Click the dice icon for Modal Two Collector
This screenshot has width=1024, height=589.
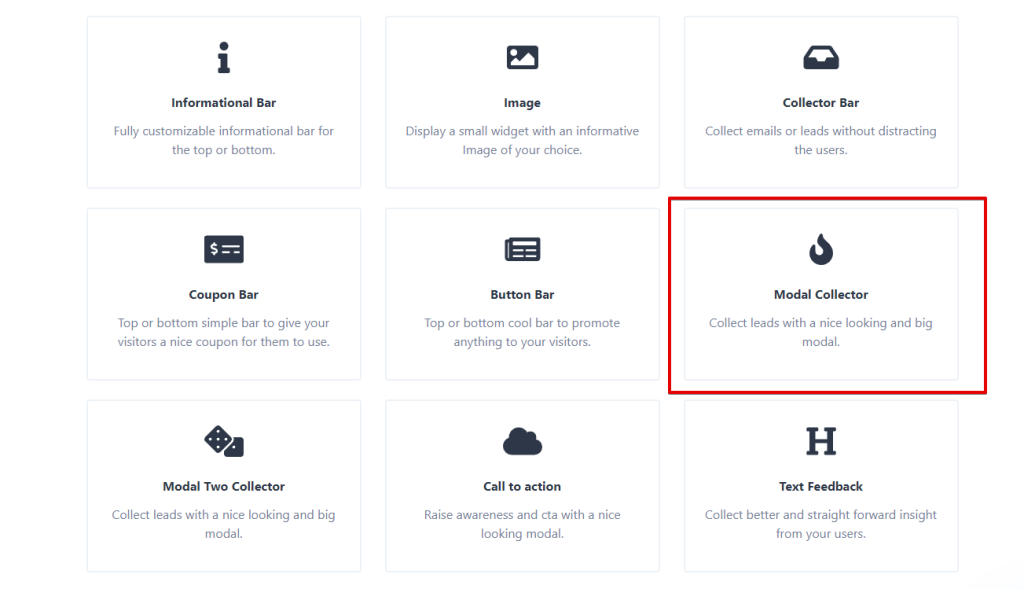[223, 441]
